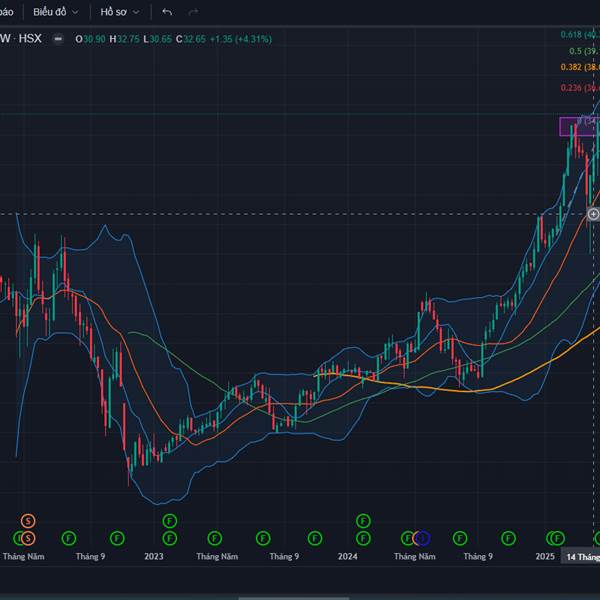This screenshot has width=600, height=600.
Task: Select the 0.5 Fibonacci level label
Action: [x=584, y=51]
